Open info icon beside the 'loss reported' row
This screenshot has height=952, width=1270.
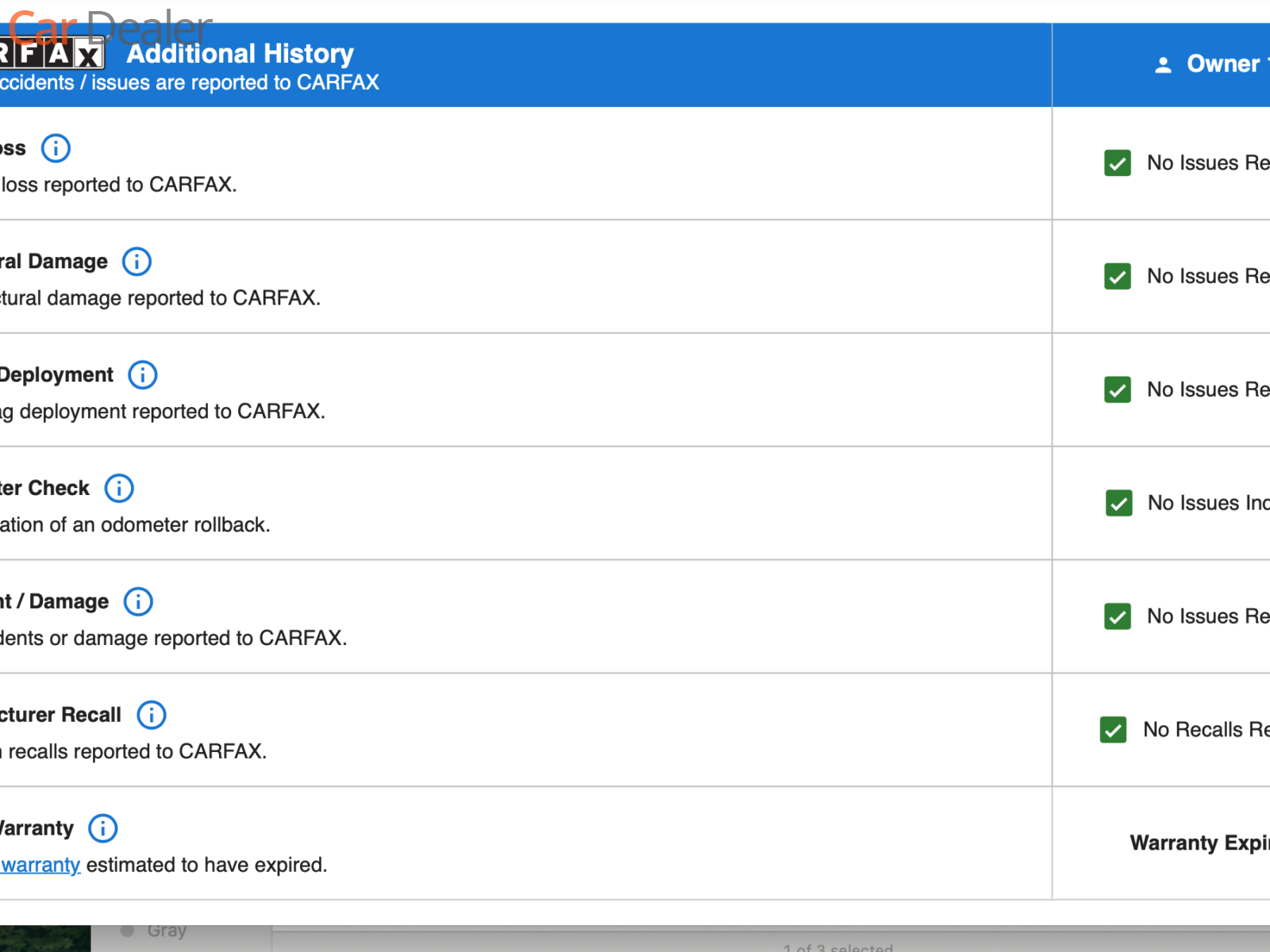(56, 148)
